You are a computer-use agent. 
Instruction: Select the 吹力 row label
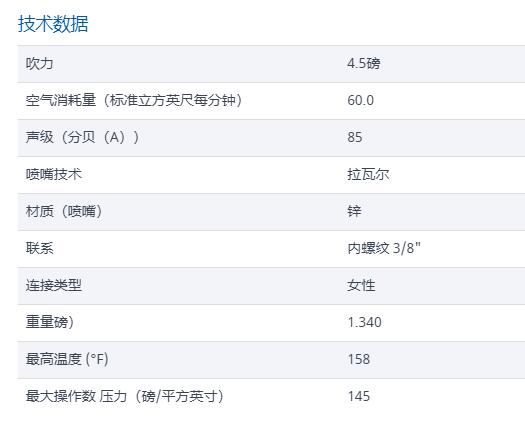[40, 63]
